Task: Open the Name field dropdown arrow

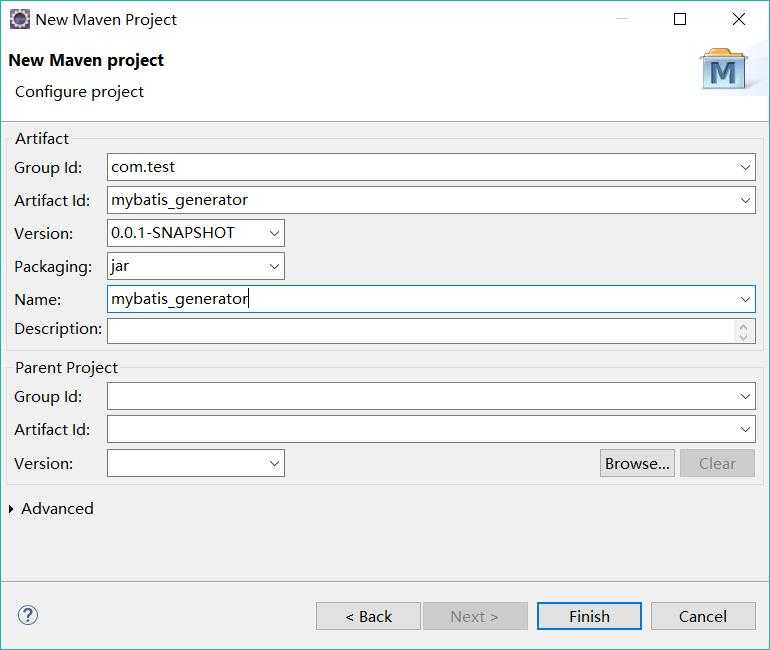Action: tap(745, 299)
